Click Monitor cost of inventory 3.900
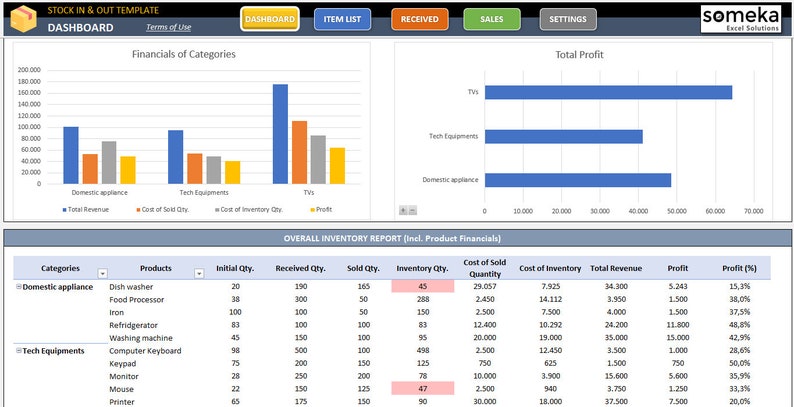The height and width of the screenshot is (407, 794). (550, 376)
